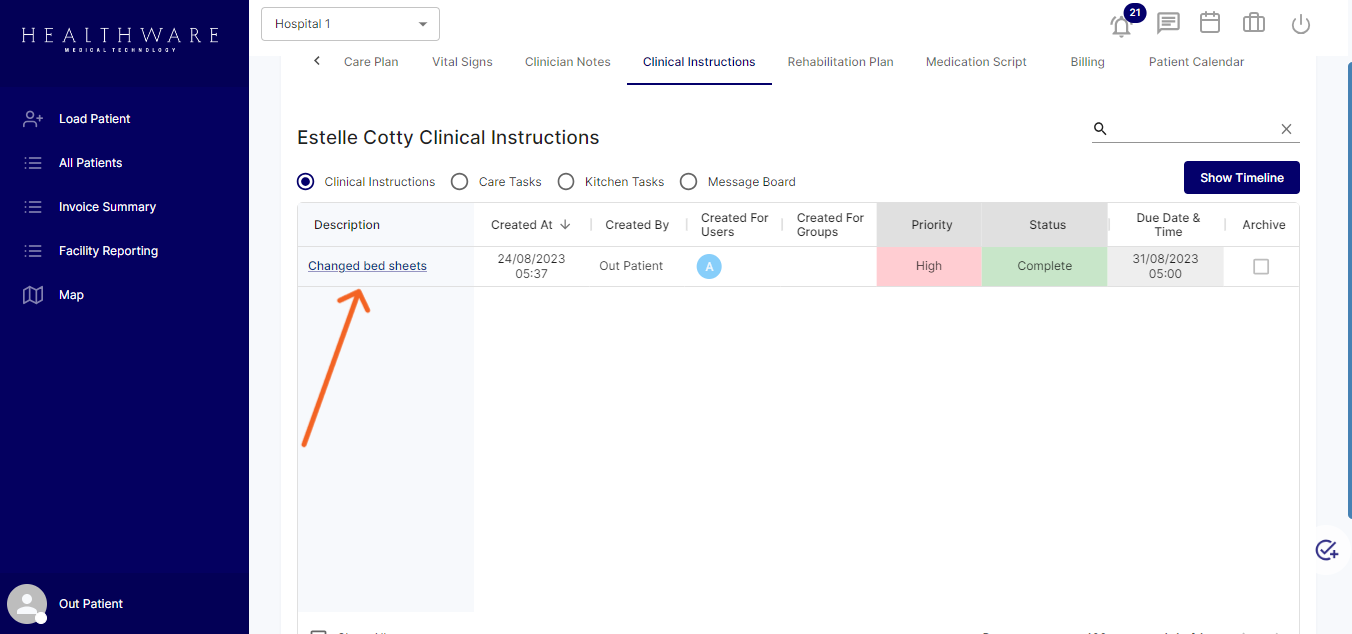Expand the Hospital 1 dropdown
The height and width of the screenshot is (634, 1352).
pos(350,24)
